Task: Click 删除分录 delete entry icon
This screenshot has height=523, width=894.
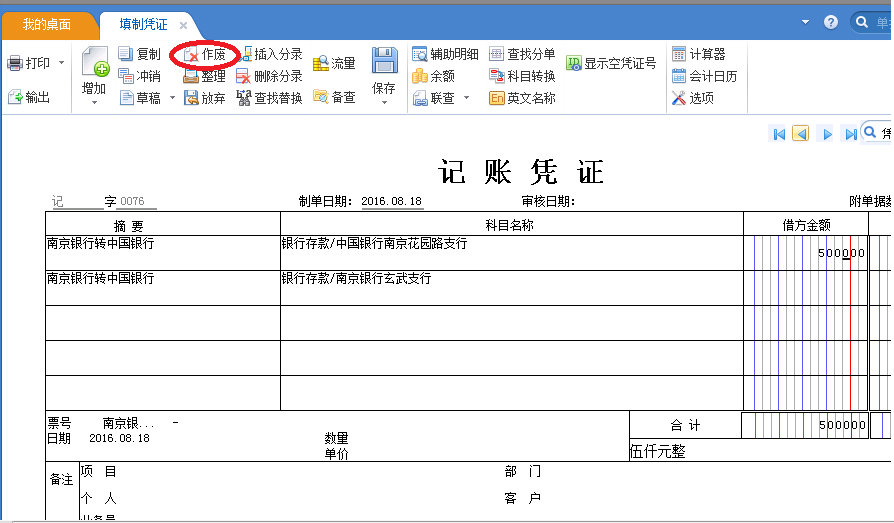Action: 243,76
